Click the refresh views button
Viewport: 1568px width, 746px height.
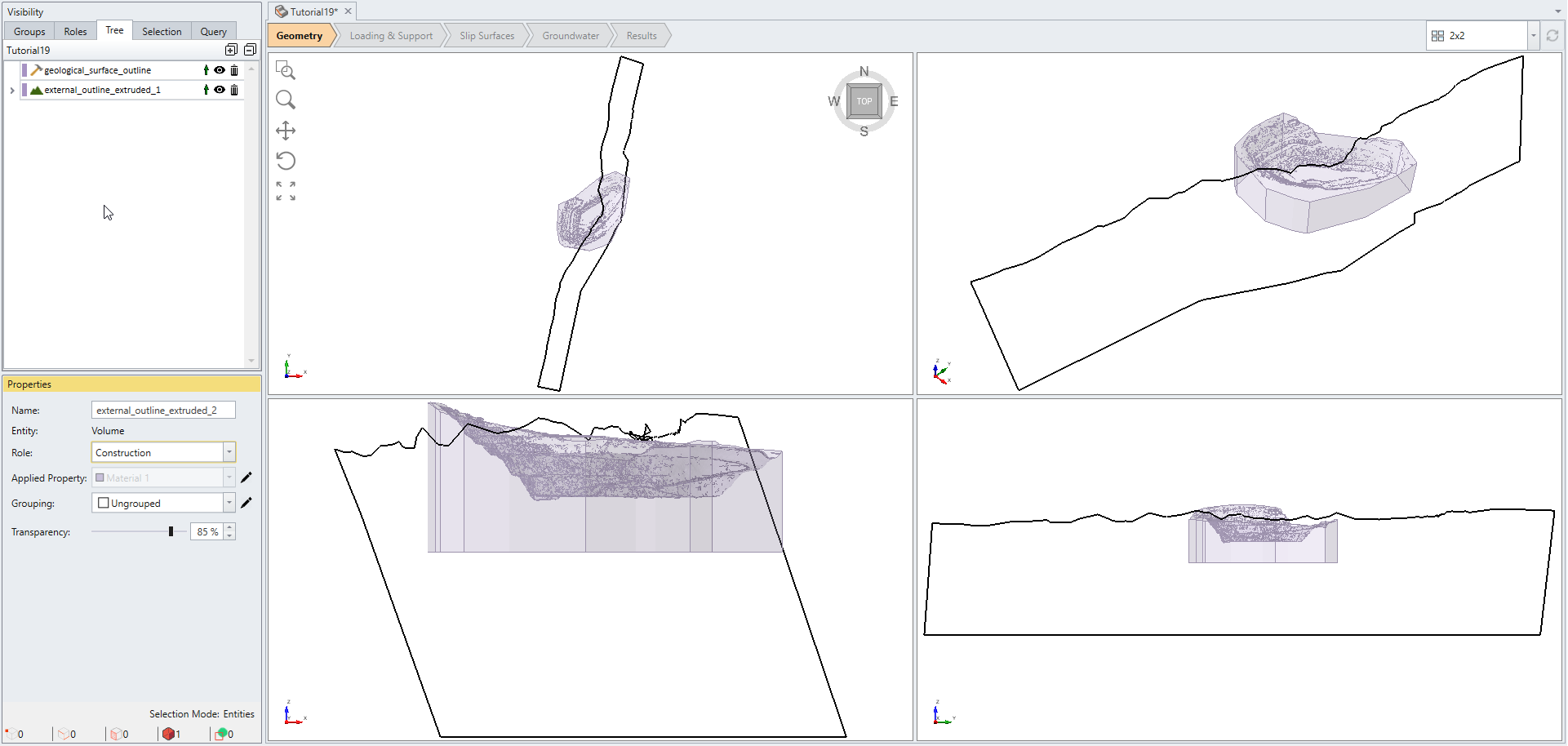click(1553, 35)
